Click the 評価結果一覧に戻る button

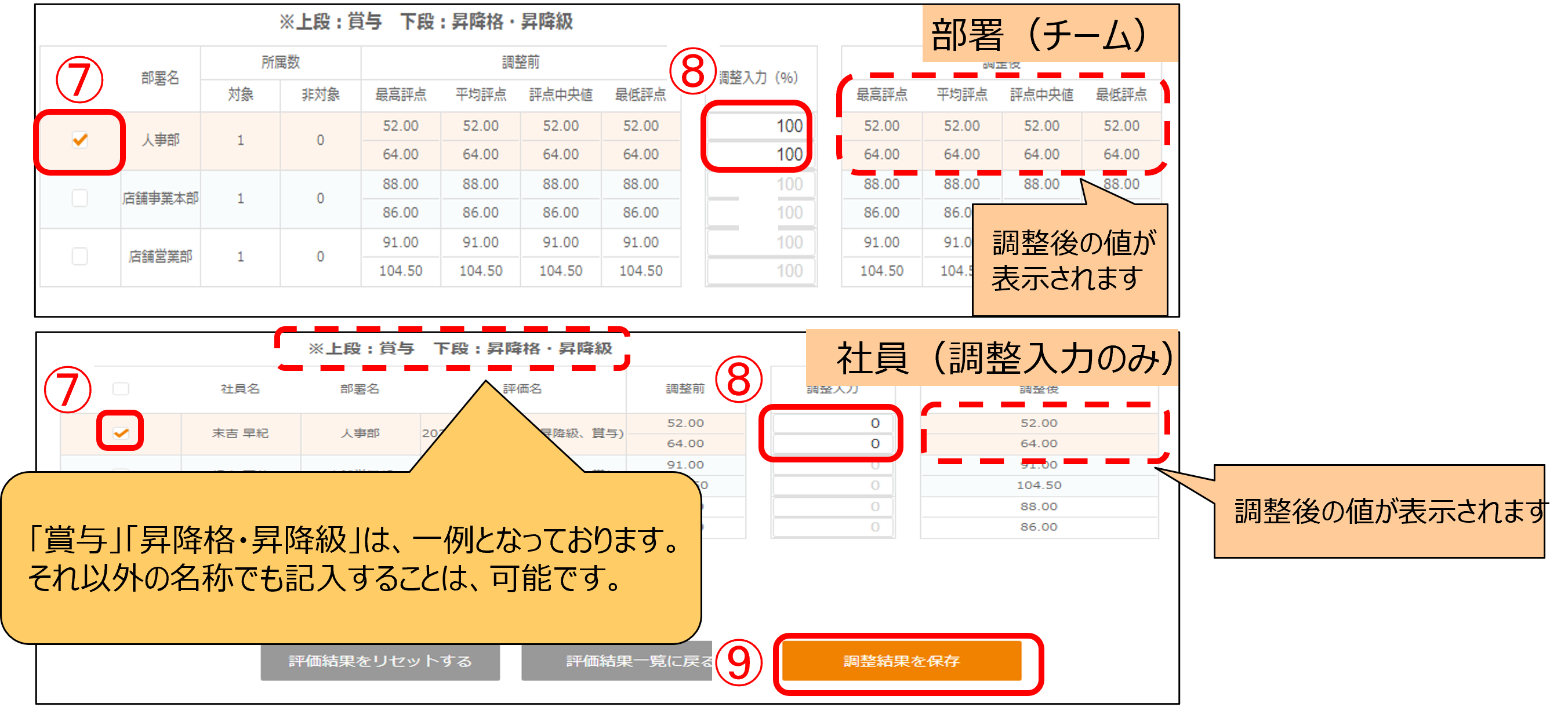click(616, 661)
